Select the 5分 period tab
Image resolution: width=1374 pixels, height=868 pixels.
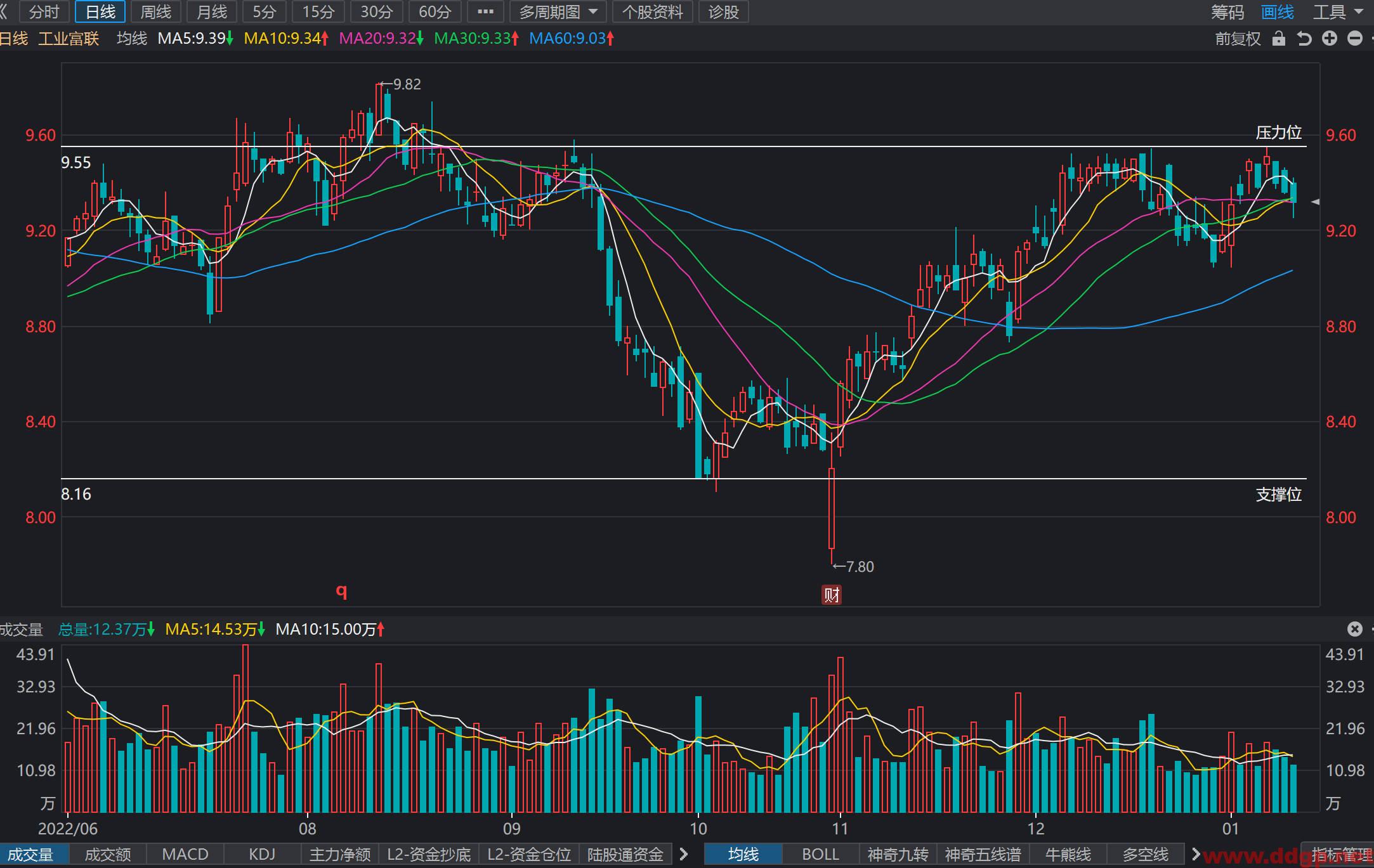click(x=264, y=12)
